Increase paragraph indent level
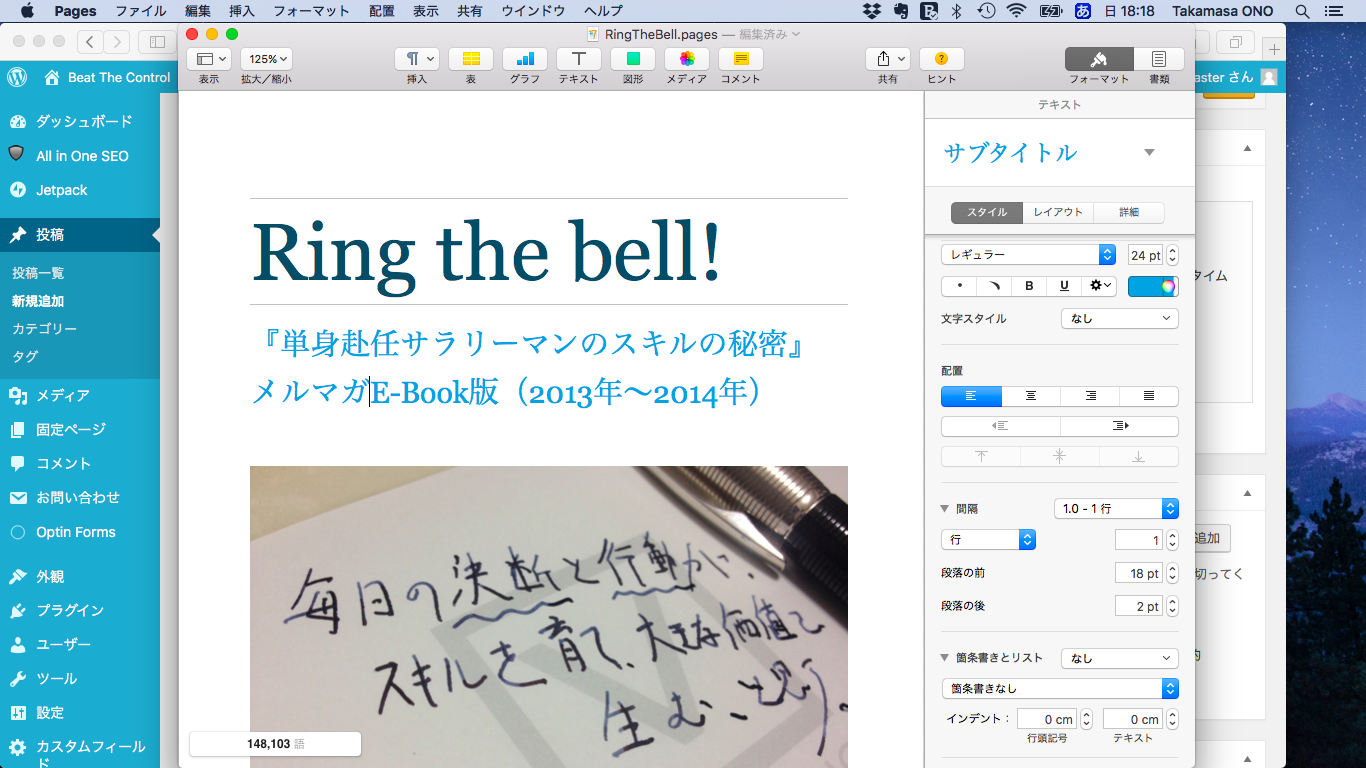The height and width of the screenshot is (768, 1366). pos(1120,426)
